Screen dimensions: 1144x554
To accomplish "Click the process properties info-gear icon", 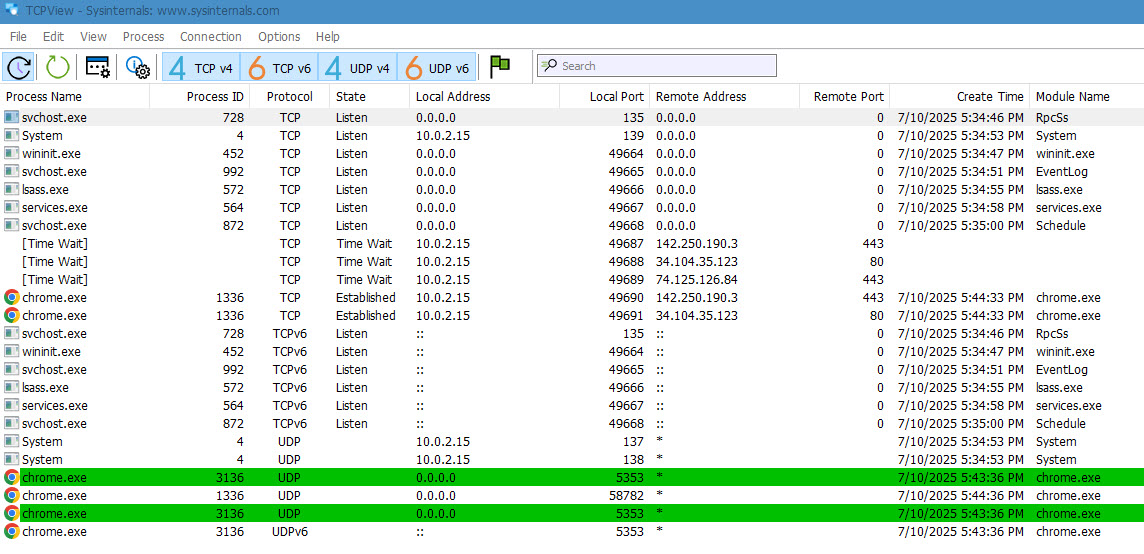I will click(x=137, y=67).
